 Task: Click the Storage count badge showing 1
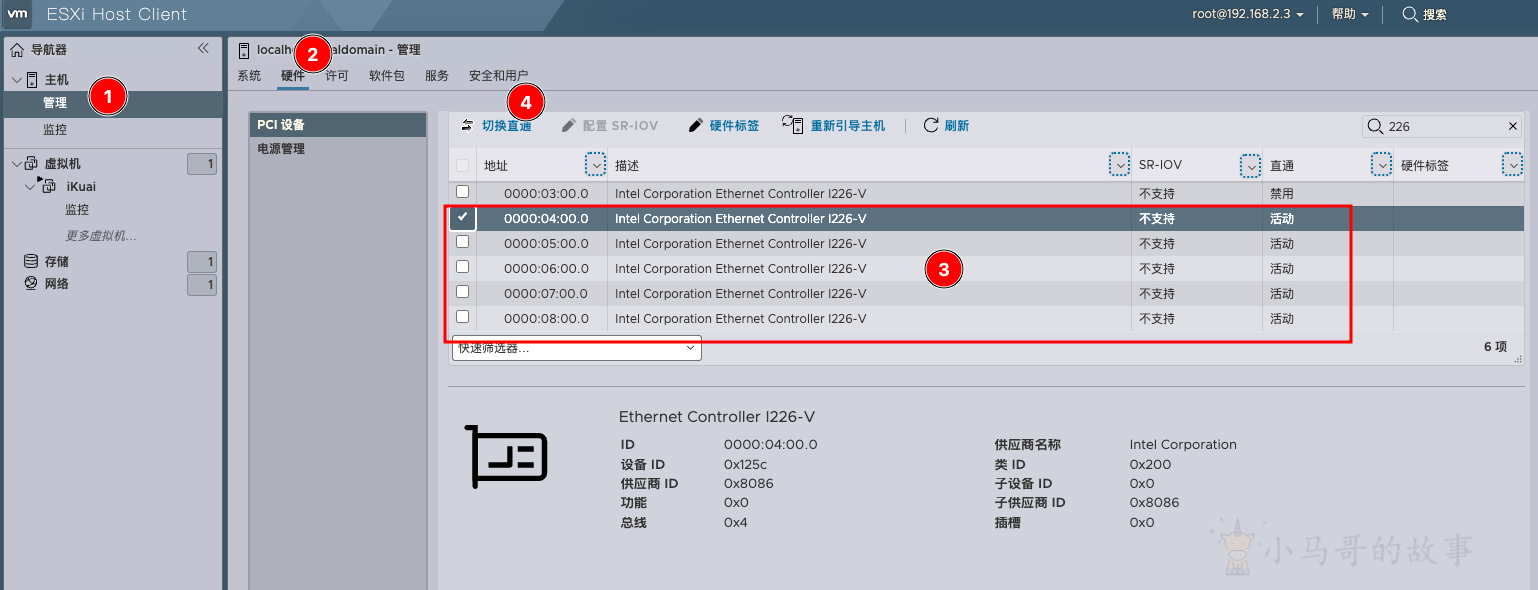202,262
